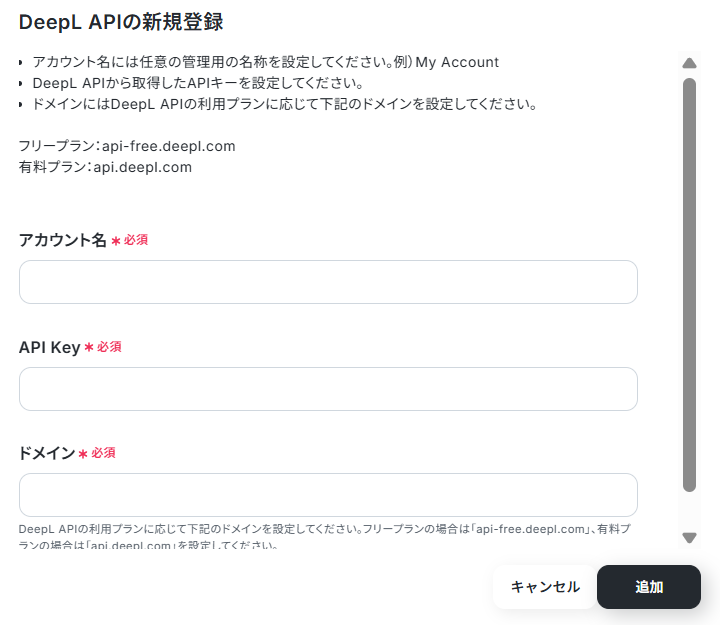This screenshot has height=625, width=720.
Task: Click the 追加 button
Action: 649,587
